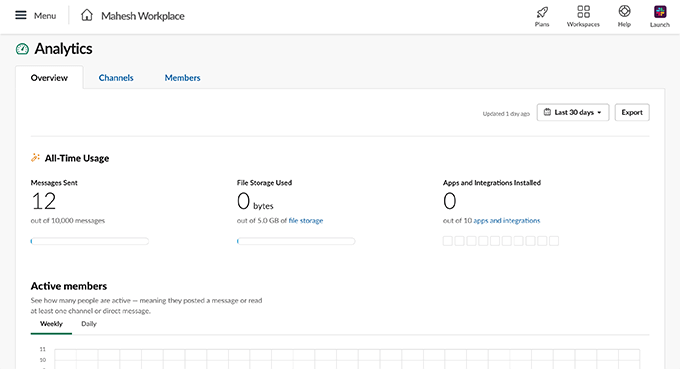Launch Slack via the Launch icon
The height and width of the screenshot is (369, 680).
click(660, 12)
